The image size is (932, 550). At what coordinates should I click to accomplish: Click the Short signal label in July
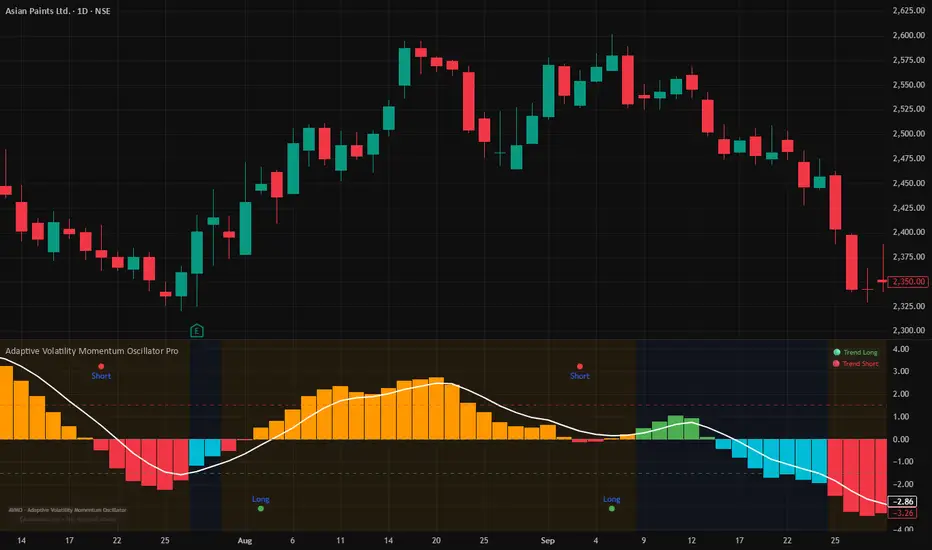tap(101, 376)
